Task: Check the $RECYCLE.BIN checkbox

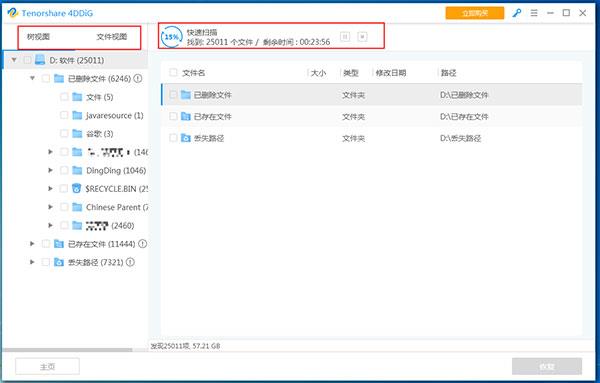Action: click(64, 189)
